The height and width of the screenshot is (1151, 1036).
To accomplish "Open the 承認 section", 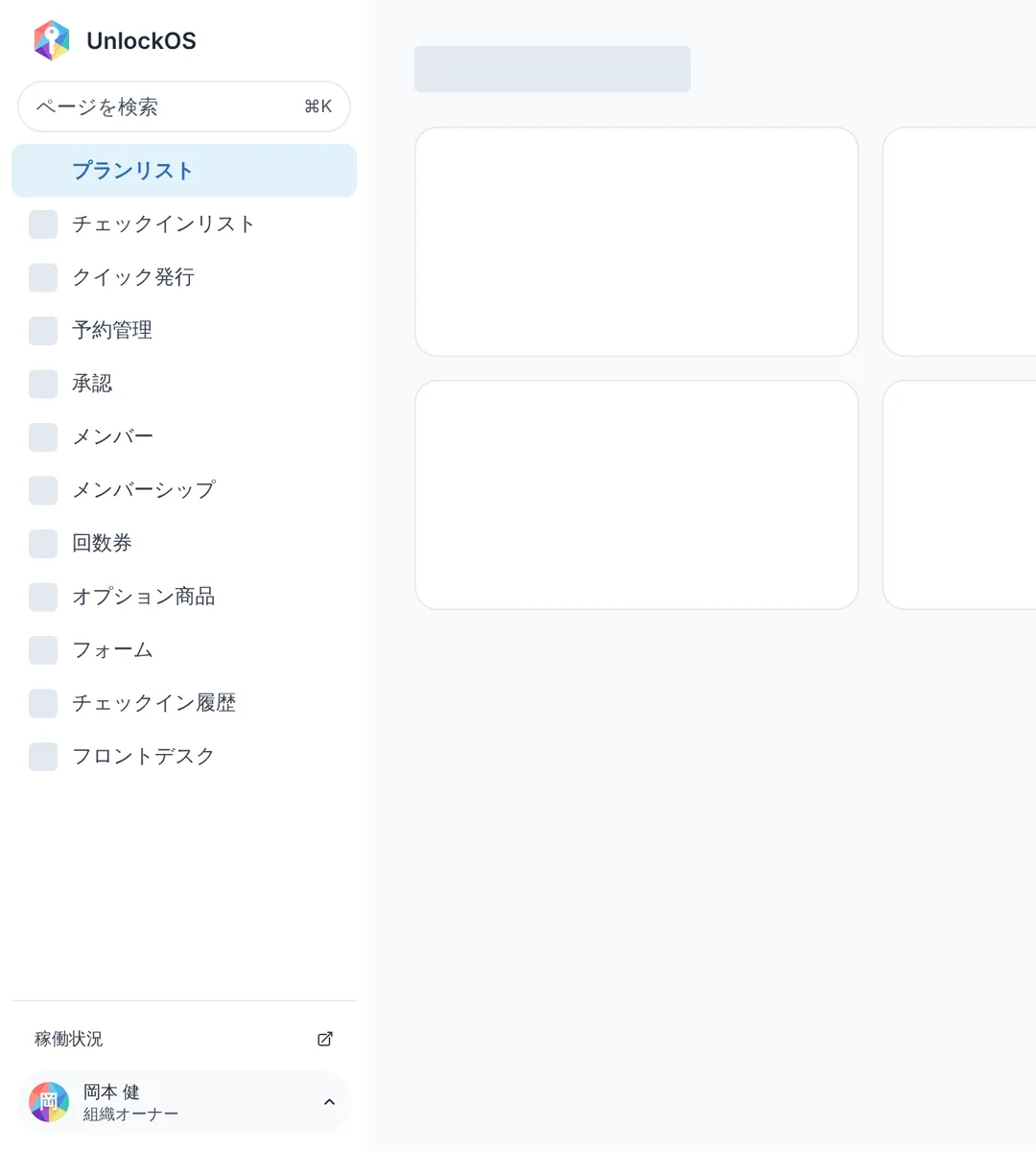I will (x=184, y=384).
